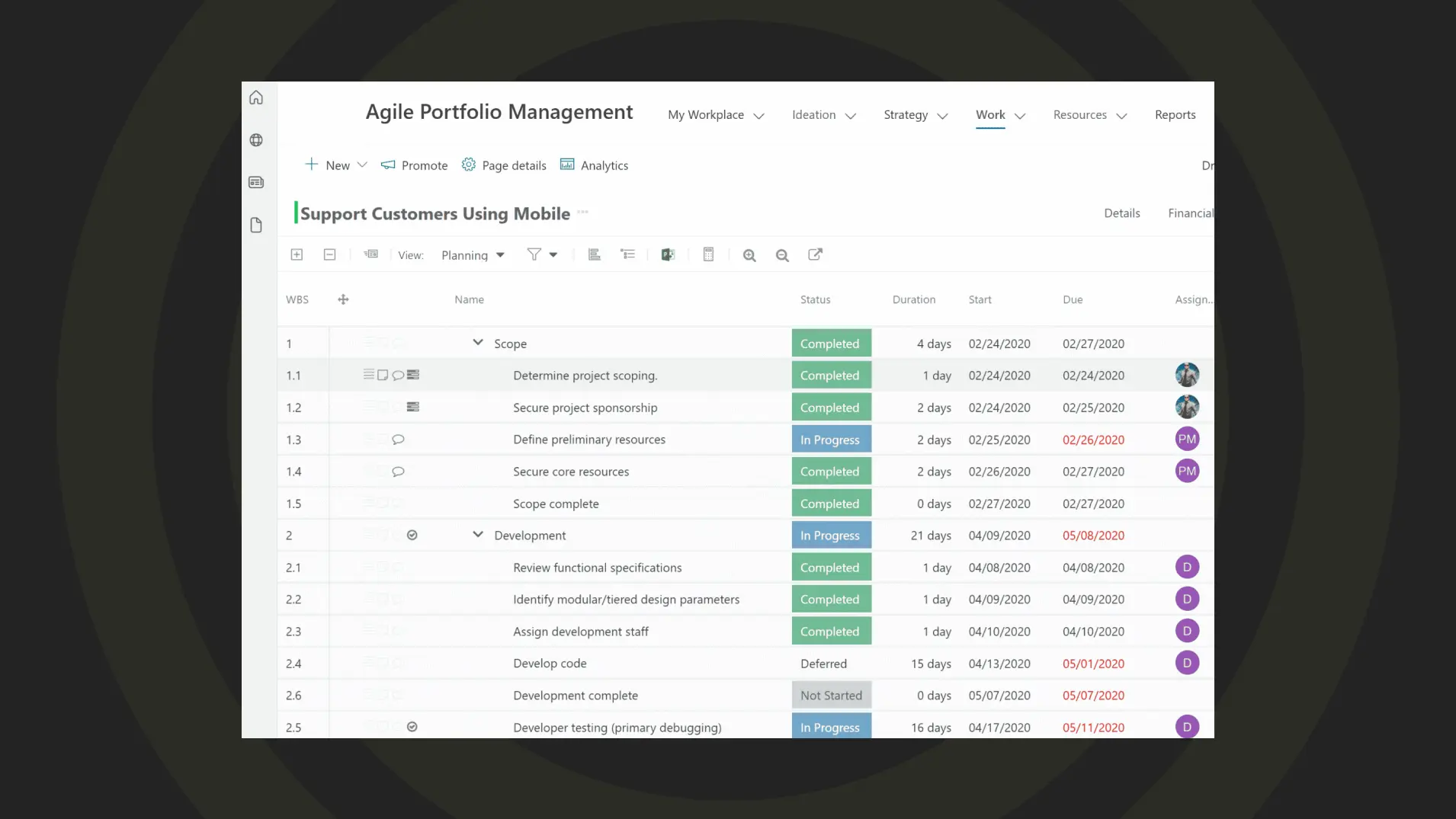Open the filter dropdown arrow
1456x819 pixels.
[x=553, y=255]
